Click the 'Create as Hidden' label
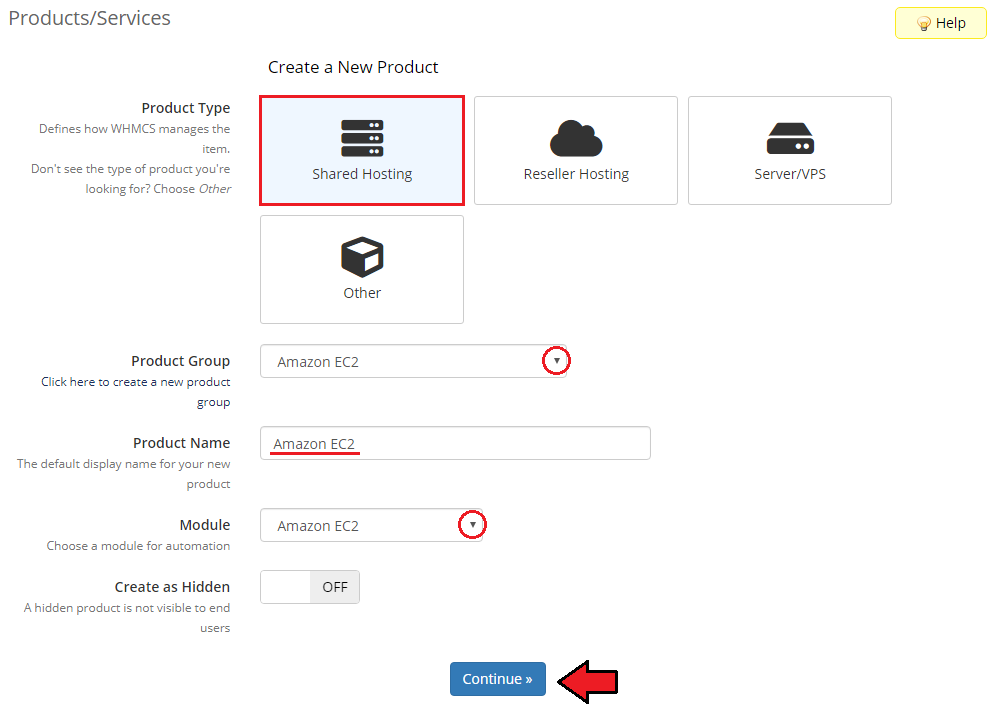 coord(172,587)
